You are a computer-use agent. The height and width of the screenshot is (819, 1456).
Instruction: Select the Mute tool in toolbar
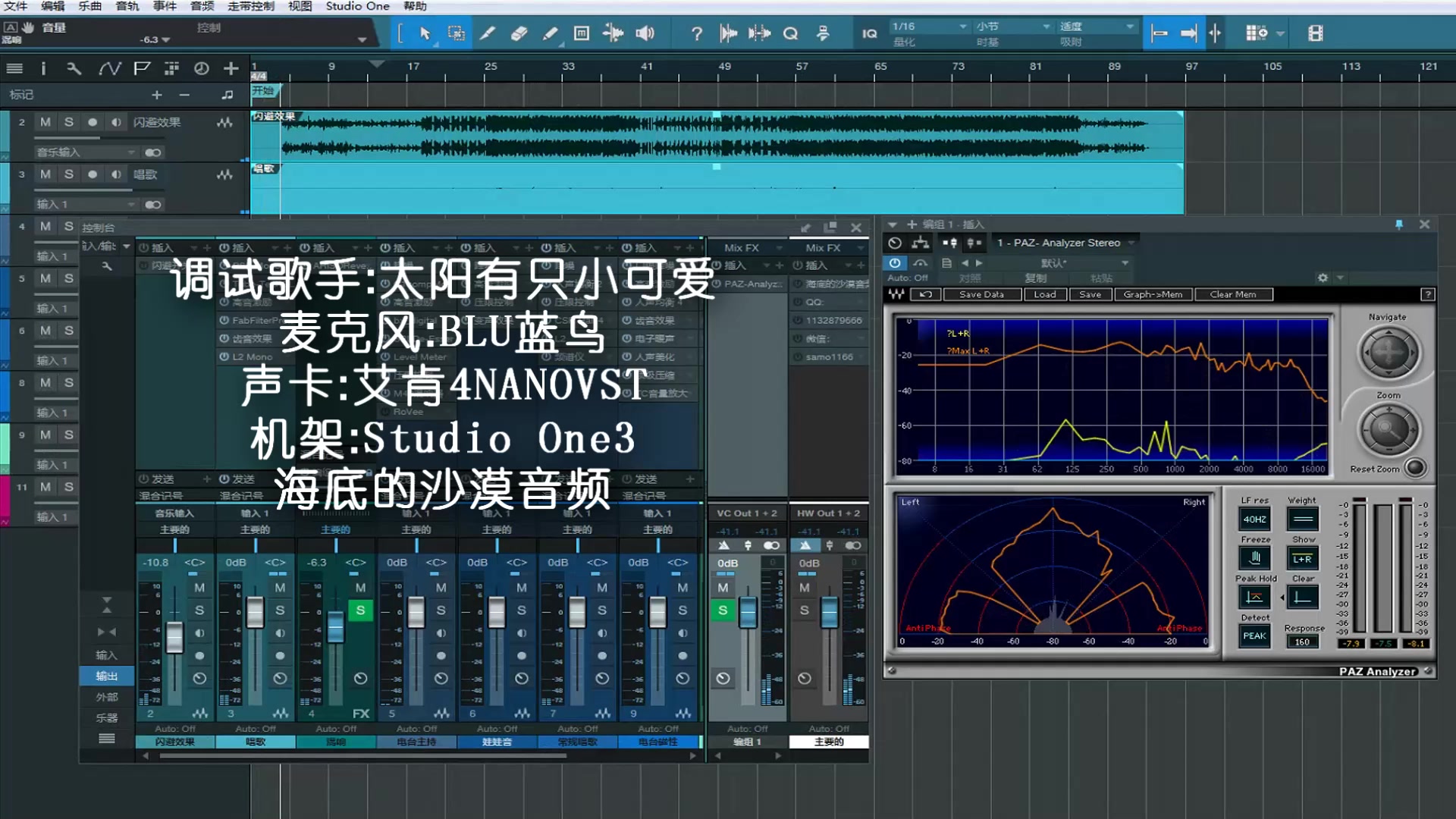[582, 33]
